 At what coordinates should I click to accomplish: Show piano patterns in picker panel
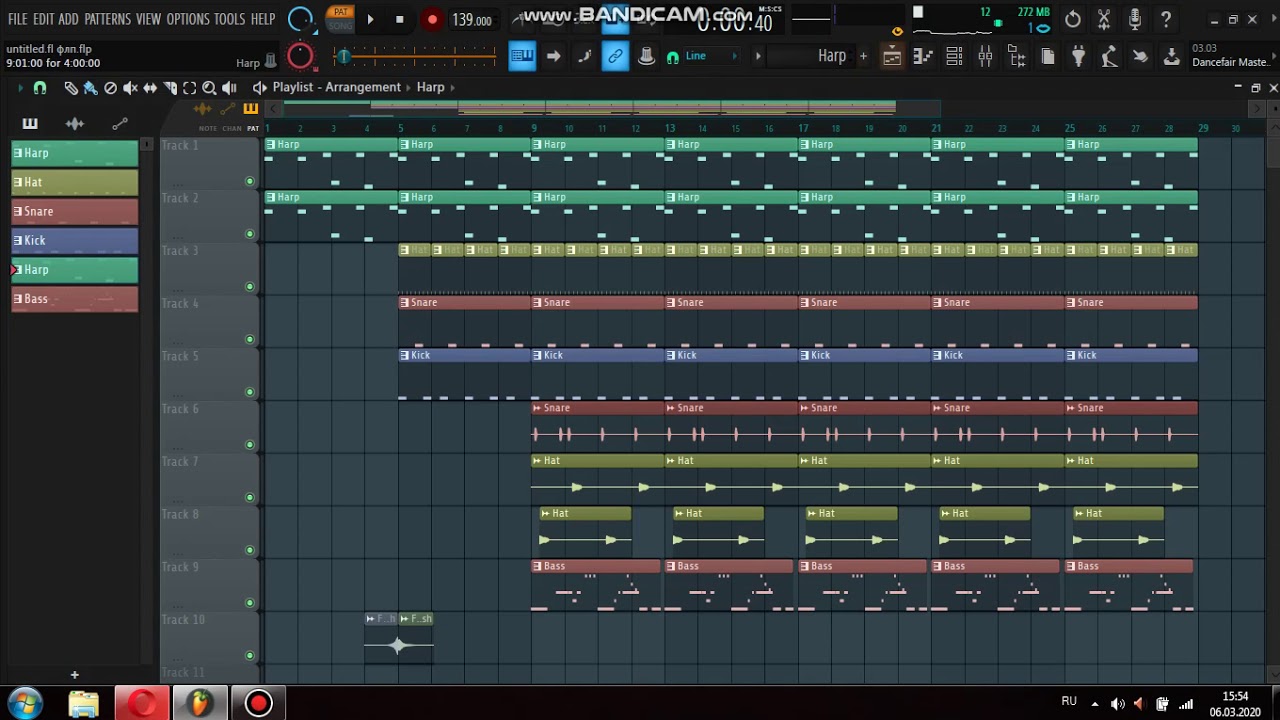[30, 124]
